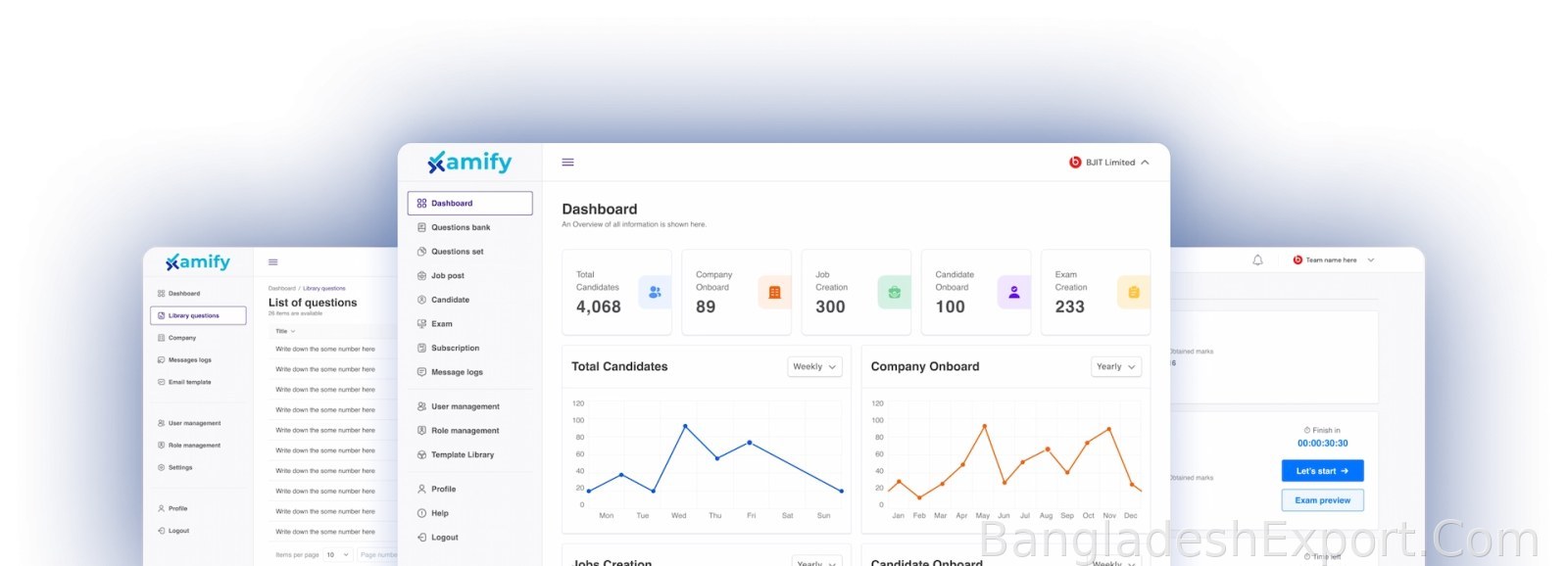Select Library questions in left sidebar
This screenshot has height=566, width=1568.
click(199, 315)
